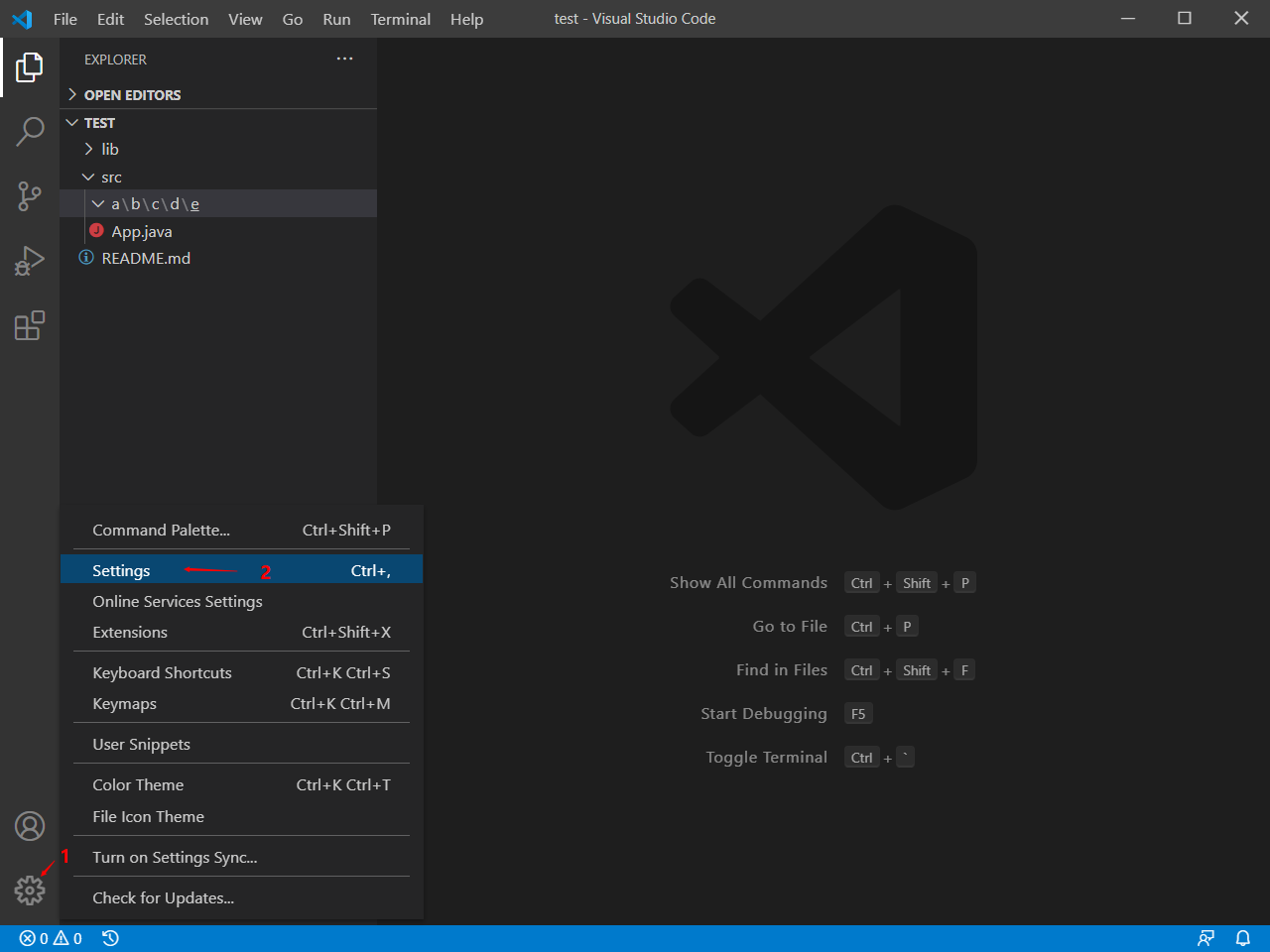
Task: Open the Run and Debug view icon
Action: [x=30, y=261]
